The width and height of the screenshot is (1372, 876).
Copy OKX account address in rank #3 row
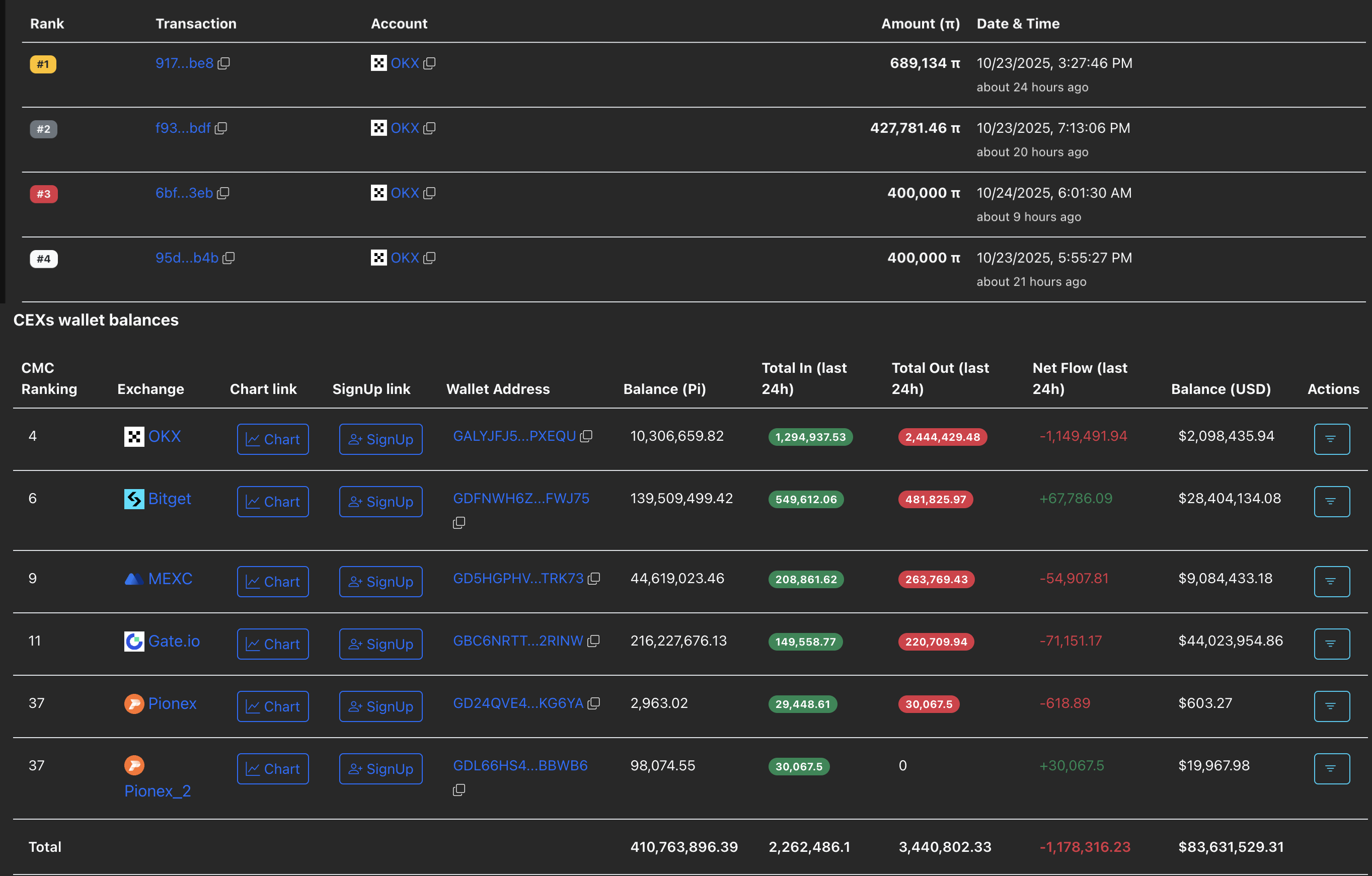pyautogui.click(x=430, y=193)
